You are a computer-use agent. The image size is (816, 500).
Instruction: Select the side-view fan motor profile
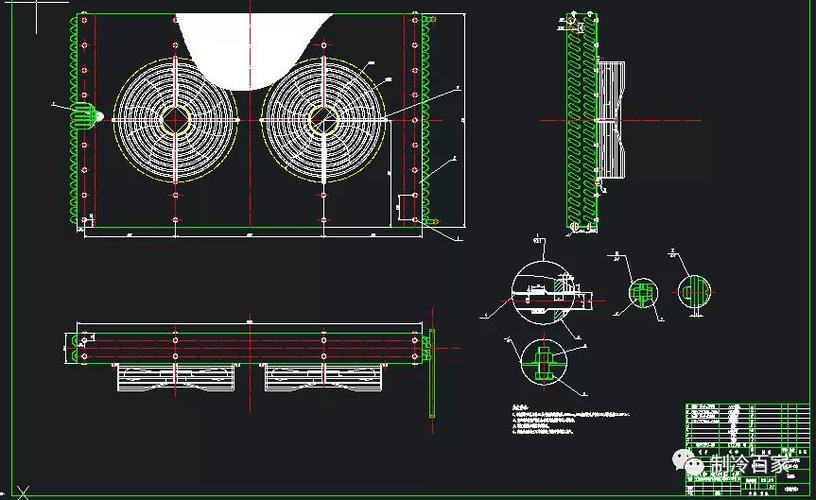(x=611, y=120)
